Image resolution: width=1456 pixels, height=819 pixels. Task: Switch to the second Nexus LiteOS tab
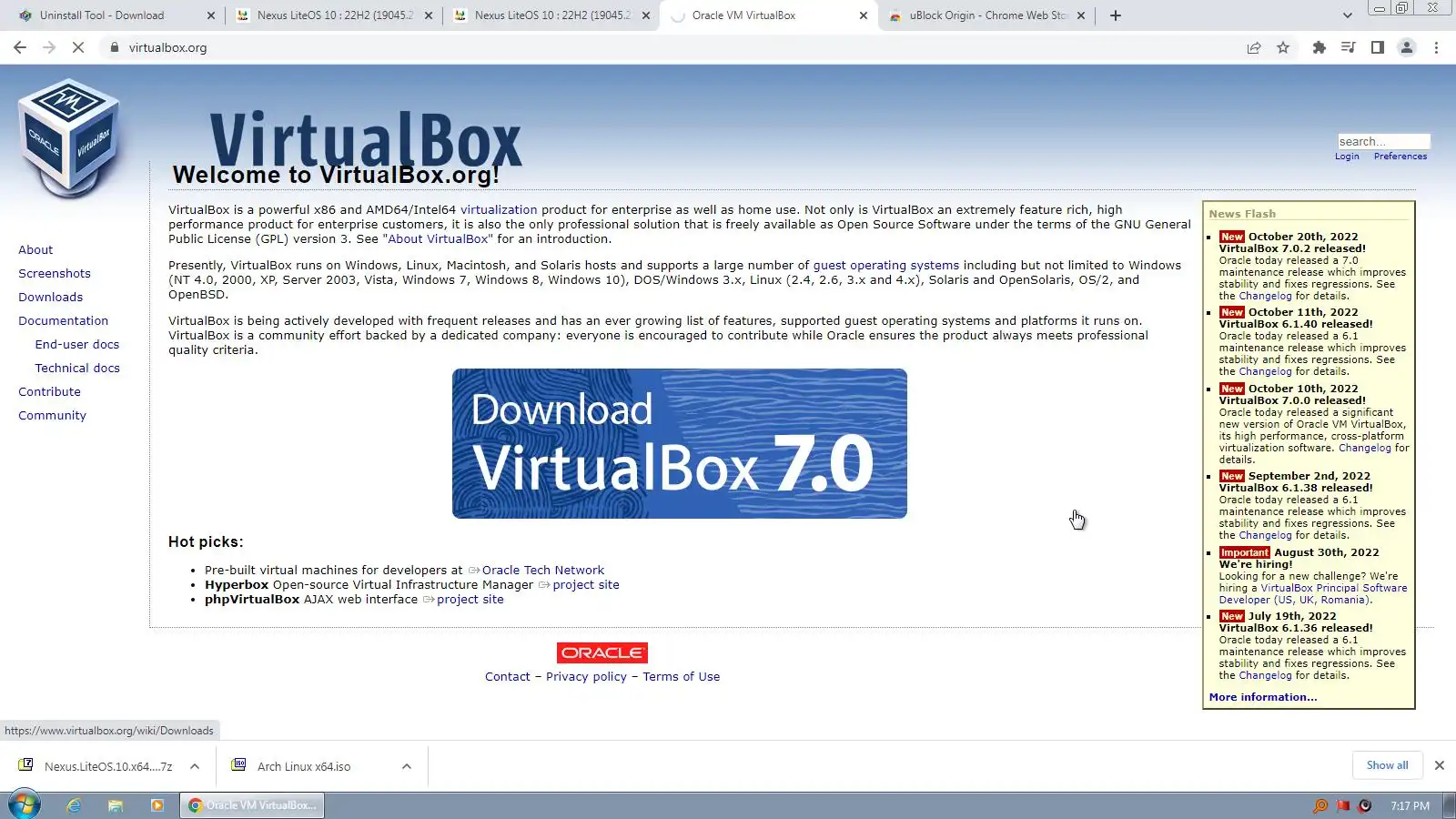[x=551, y=15]
